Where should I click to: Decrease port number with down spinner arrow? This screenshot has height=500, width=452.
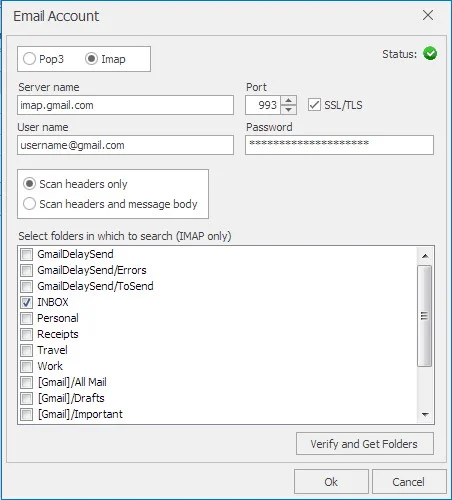(x=289, y=109)
